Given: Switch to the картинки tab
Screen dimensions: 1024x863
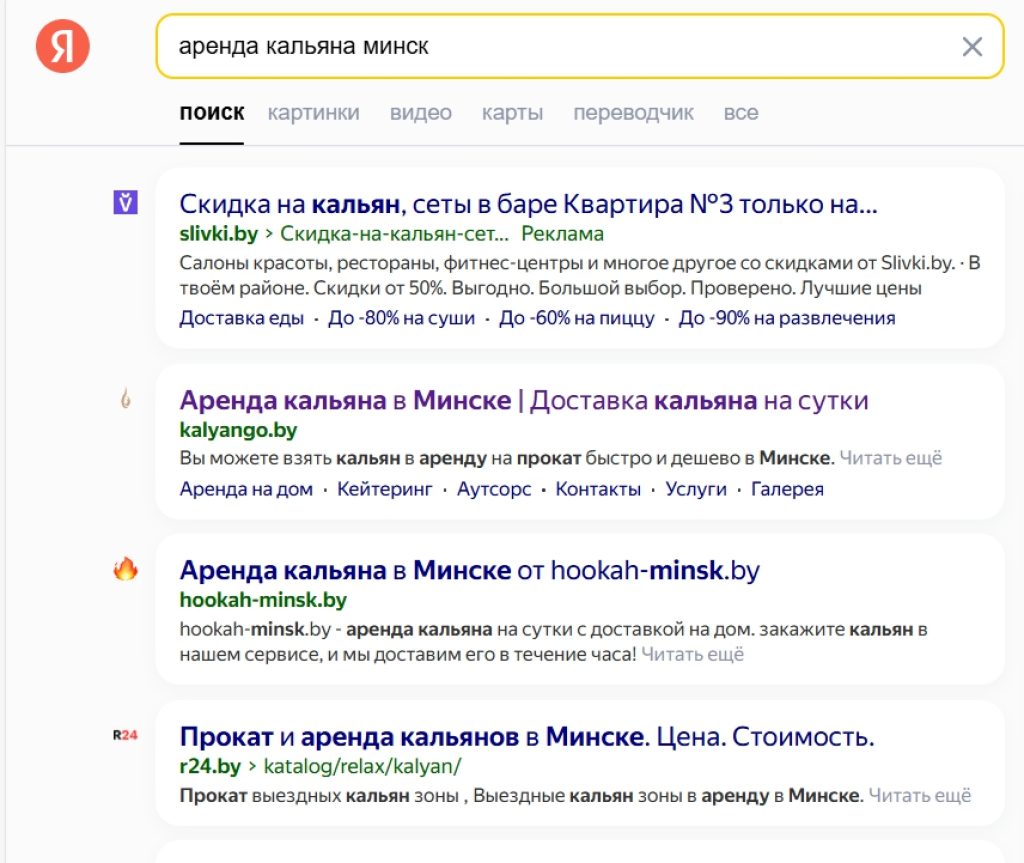Looking at the screenshot, I should tap(313, 113).
